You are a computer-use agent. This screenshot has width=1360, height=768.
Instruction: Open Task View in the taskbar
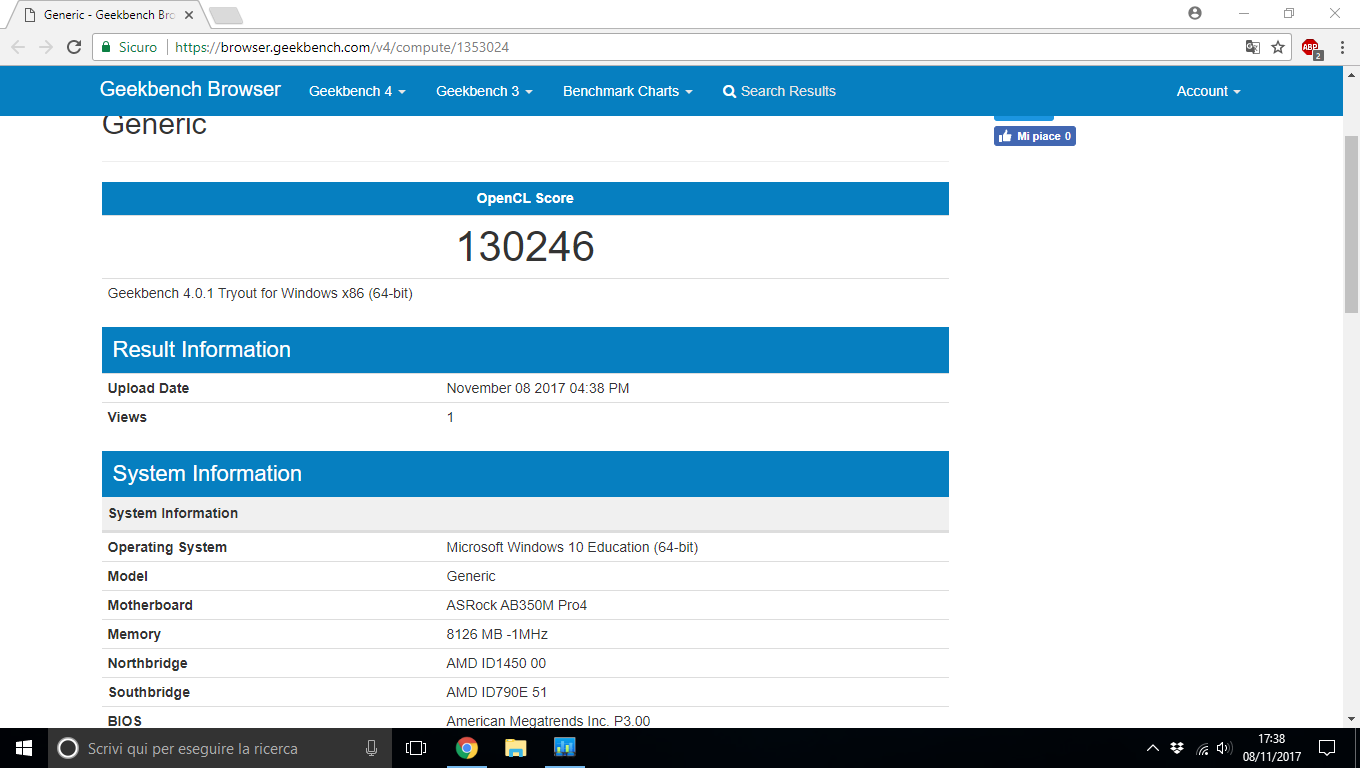pos(416,748)
